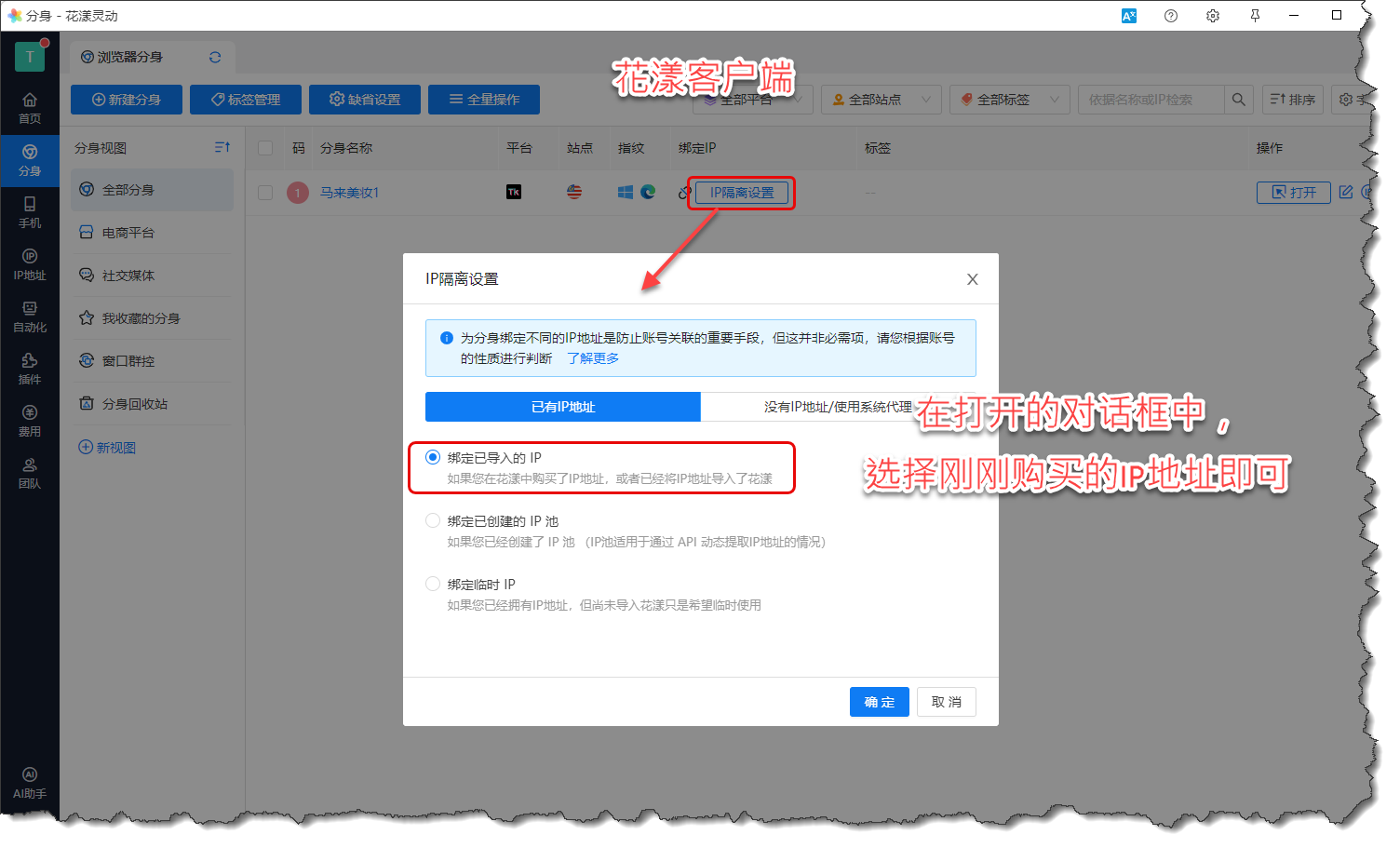Select 电商平台 view
Screen dimensions: 1400x848
click(x=153, y=233)
